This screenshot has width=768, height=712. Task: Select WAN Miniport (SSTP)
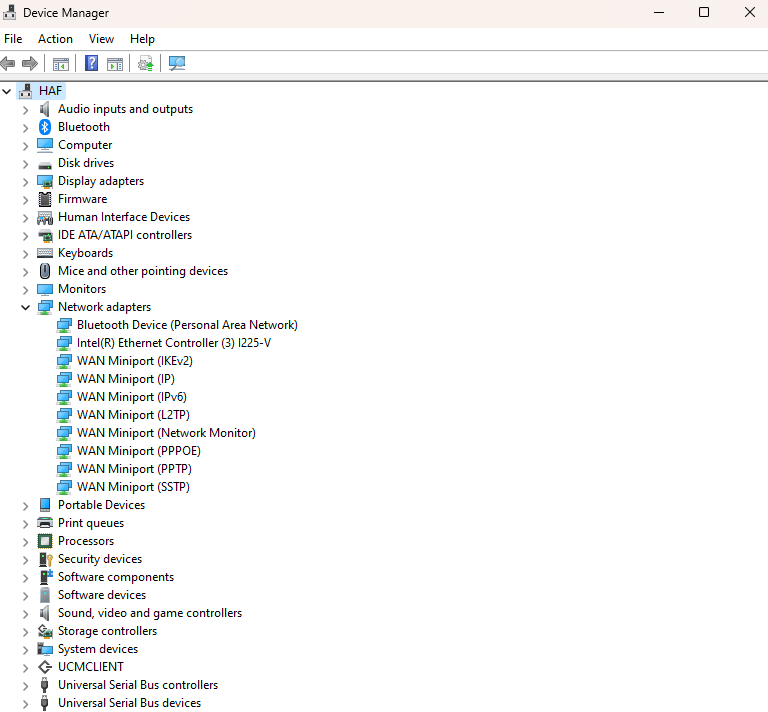pos(133,487)
